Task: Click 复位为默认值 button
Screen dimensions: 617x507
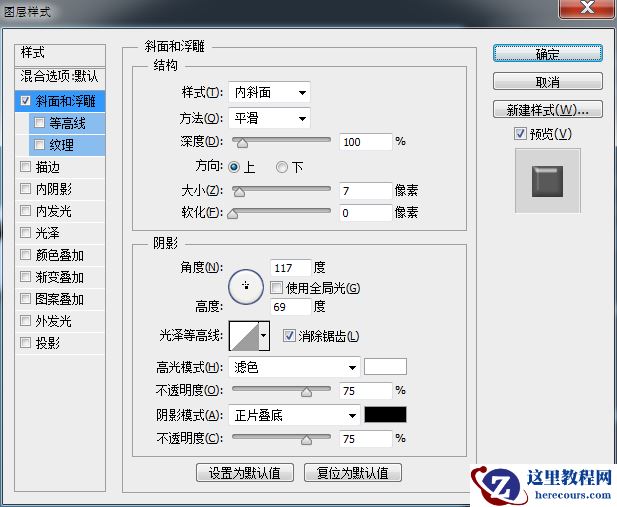Action: 353,473
